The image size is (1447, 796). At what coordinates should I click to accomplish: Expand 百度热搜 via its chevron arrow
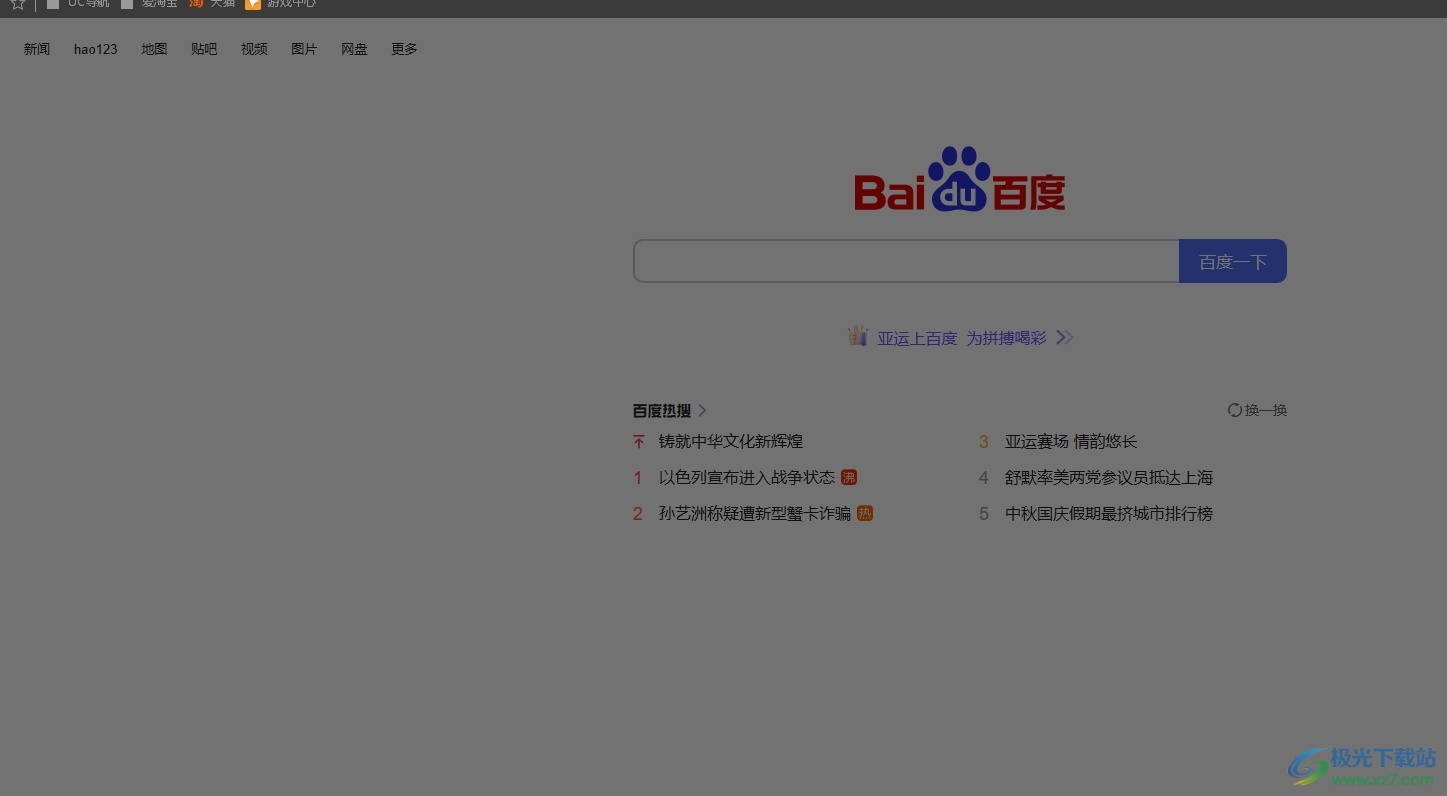[x=702, y=410]
